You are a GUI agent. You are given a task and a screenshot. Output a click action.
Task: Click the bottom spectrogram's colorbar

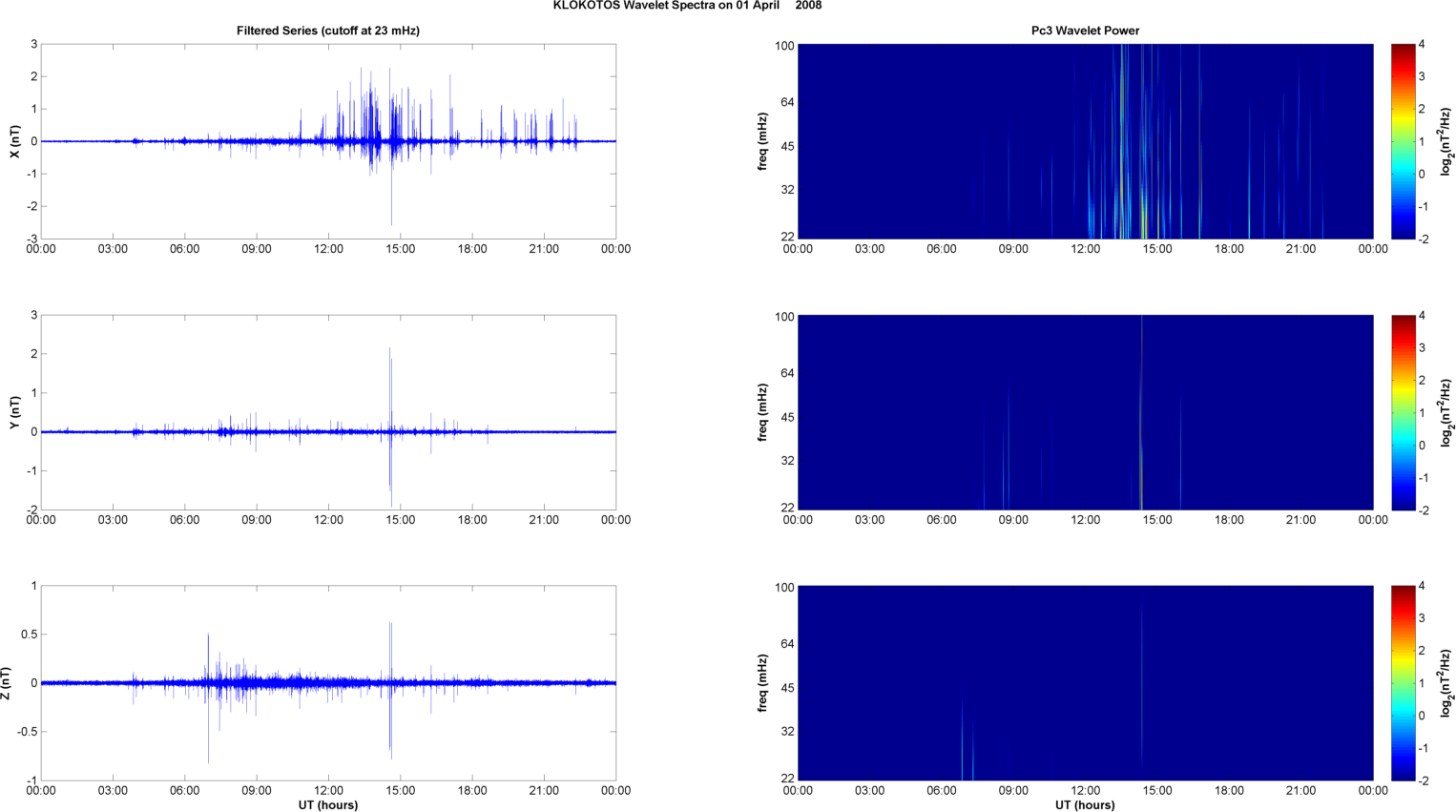(x=1403, y=683)
